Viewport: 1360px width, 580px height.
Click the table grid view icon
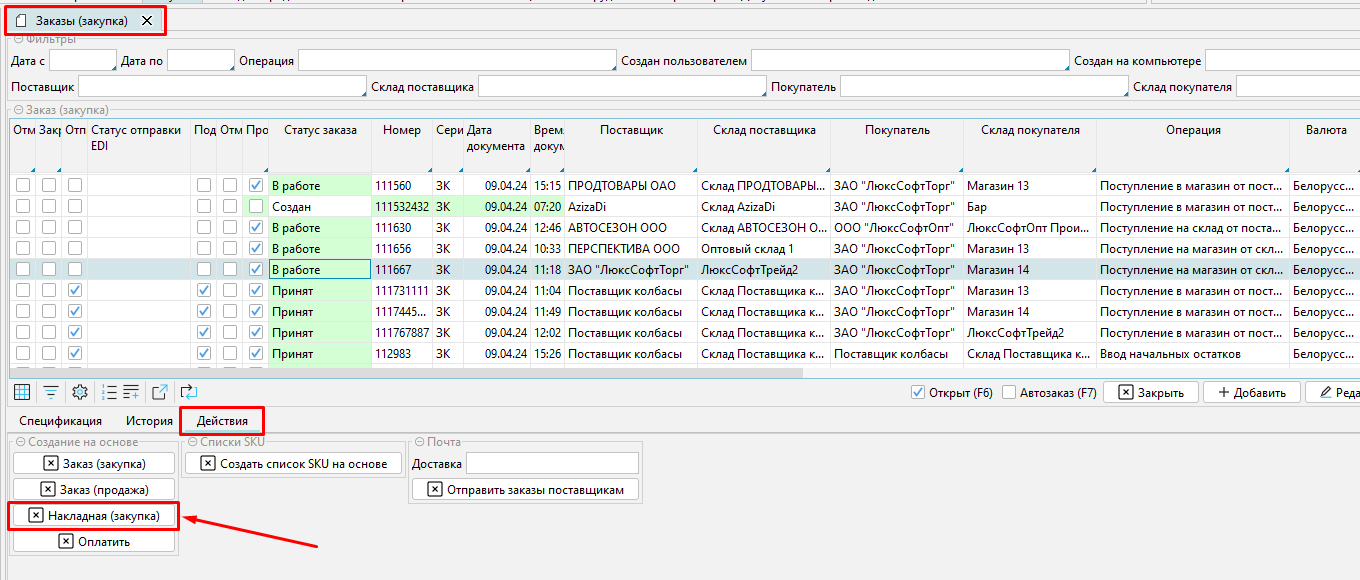point(22,392)
